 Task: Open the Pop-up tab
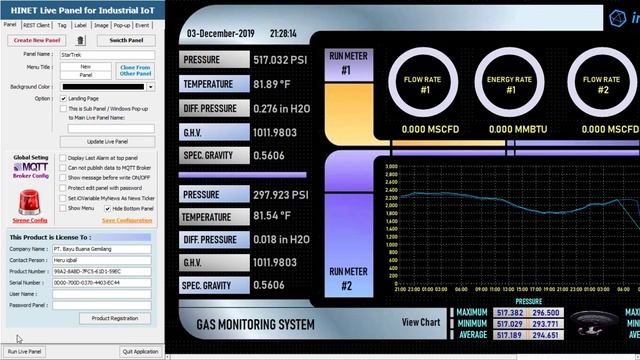[x=122, y=25]
